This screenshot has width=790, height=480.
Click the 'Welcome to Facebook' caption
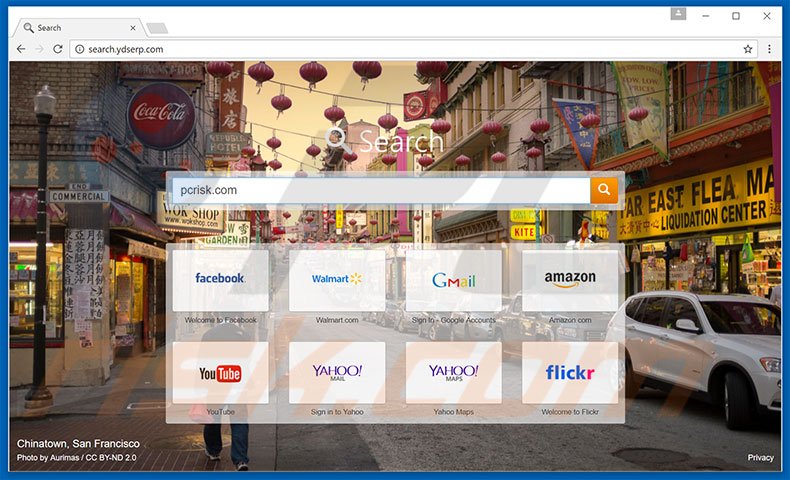(x=220, y=320)
